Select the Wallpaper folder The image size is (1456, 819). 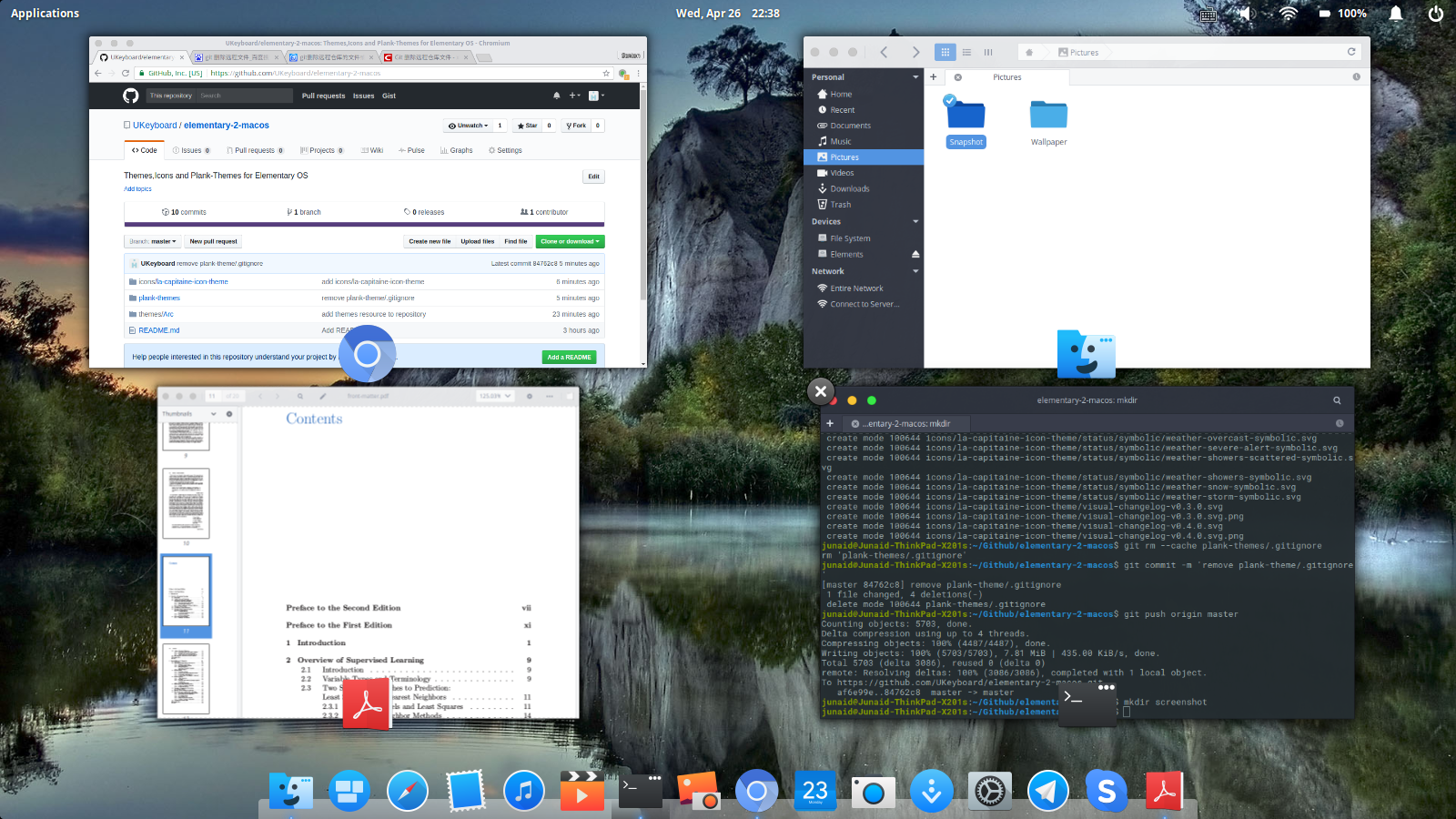(x=1048, y=123)
